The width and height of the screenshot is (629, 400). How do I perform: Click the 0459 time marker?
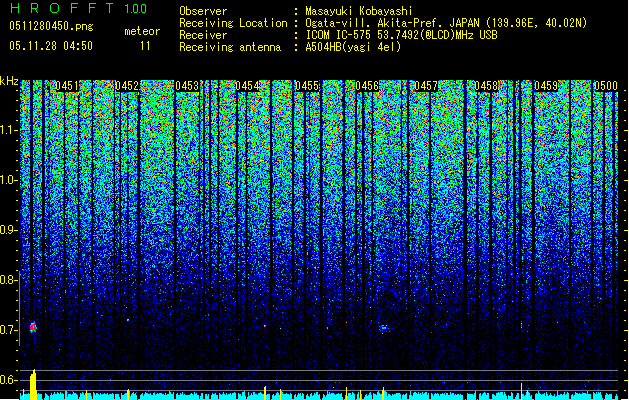(x=546, y=86)
